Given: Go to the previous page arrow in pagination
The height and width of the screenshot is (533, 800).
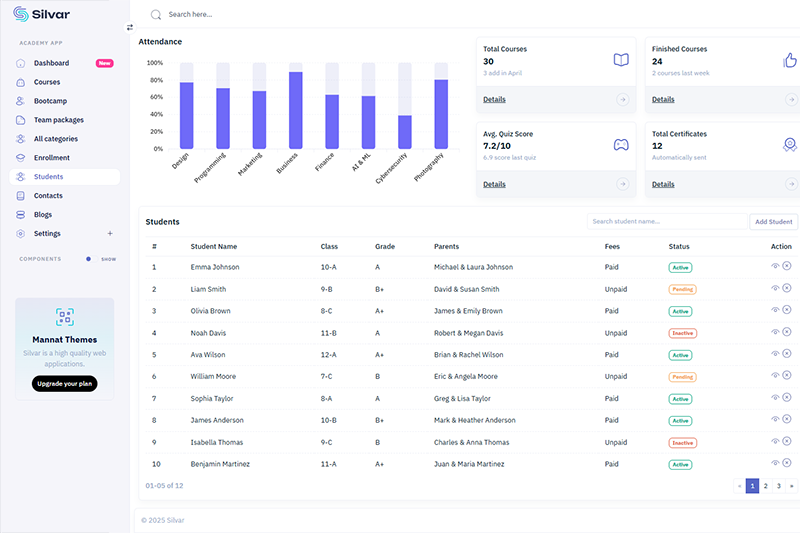Looking at the screenshot, I should pyautogui.click(x=740, y=486).
